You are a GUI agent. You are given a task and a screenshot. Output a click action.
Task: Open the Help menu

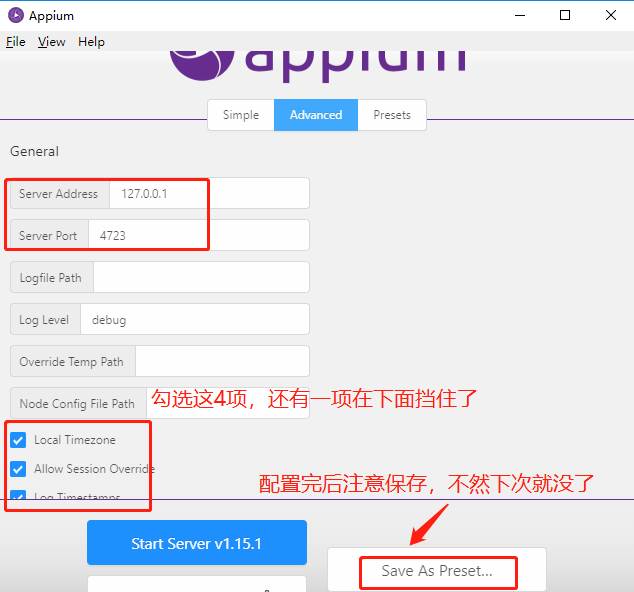click(91, 42)
